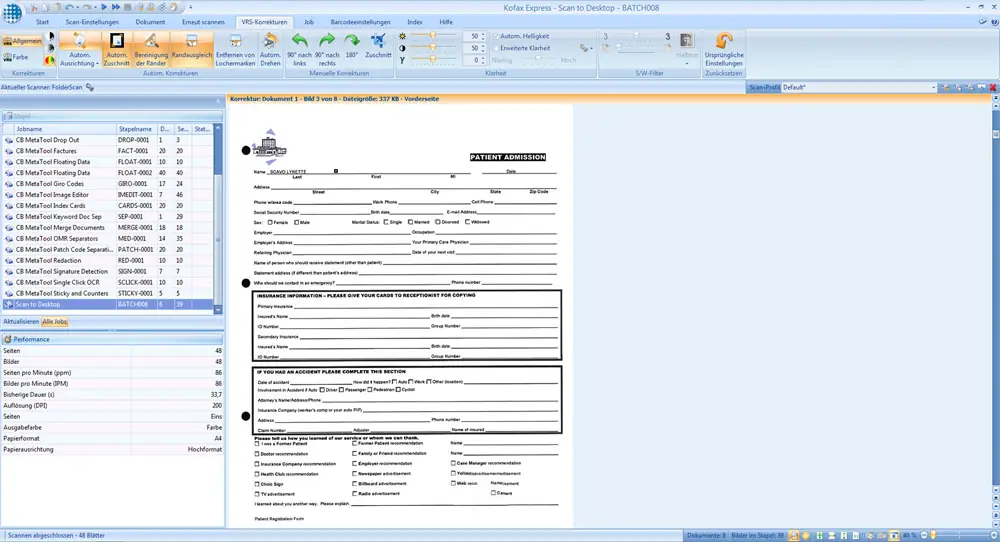Sort by Stapelname column header
The height and width of the screenshot is (542, 1000).
136,129
